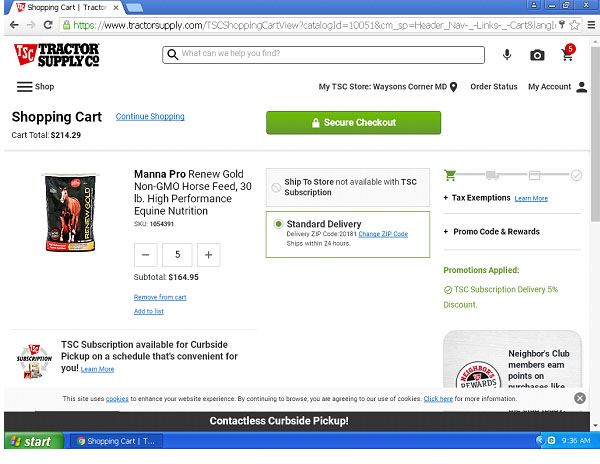Open the browser hamburger menu
600x464 pixels.
tap(591, 25)
